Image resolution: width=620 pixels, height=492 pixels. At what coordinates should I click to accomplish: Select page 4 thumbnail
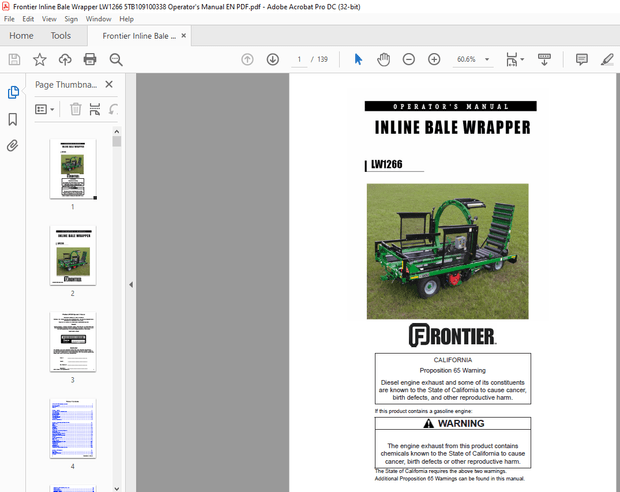pyautogui.click(x=73, y=429)
